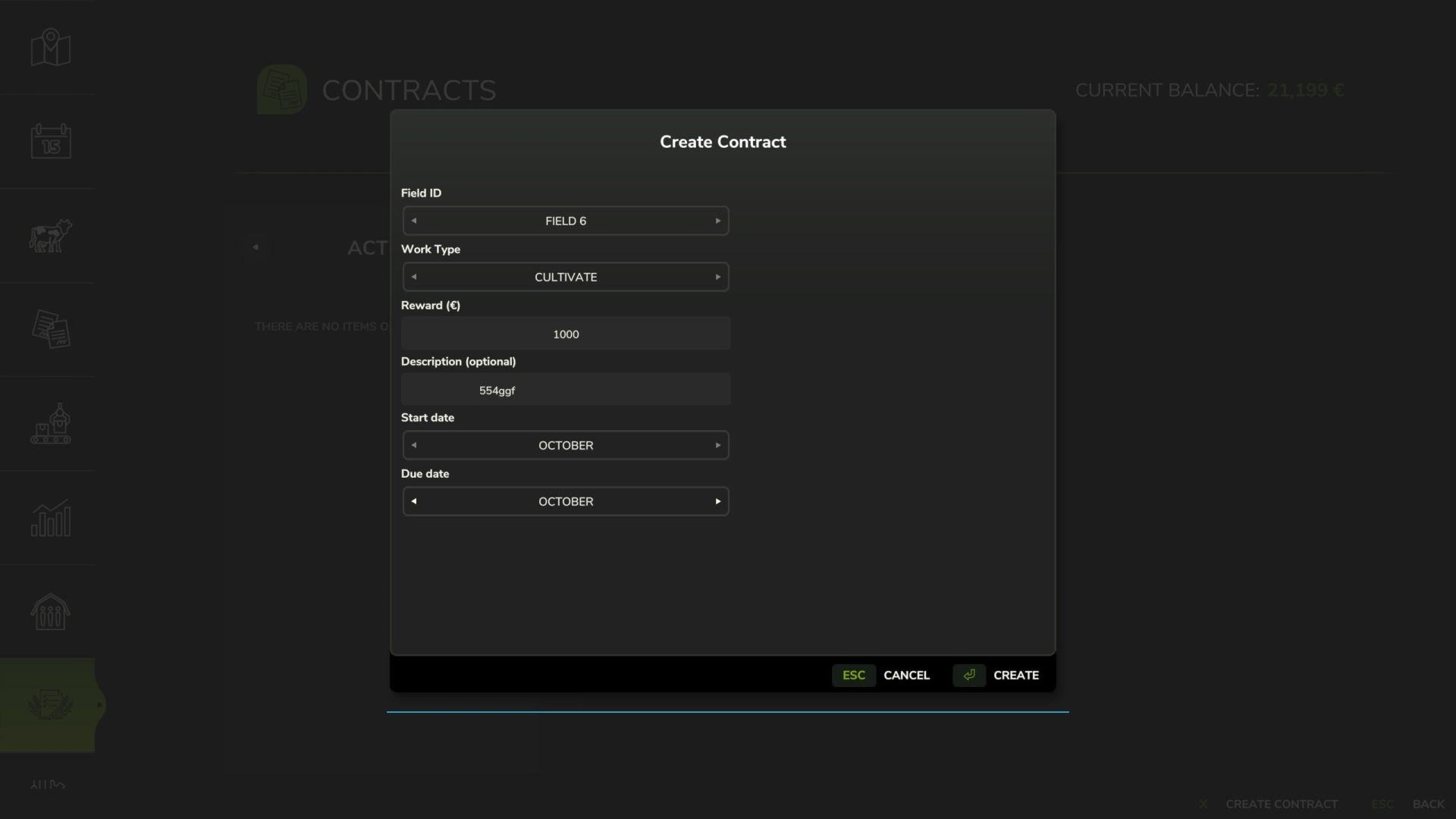Click CREATE CONTRACT in the bottom bar
Screen dimensions: 1456x819
(x=1282, y=804)
